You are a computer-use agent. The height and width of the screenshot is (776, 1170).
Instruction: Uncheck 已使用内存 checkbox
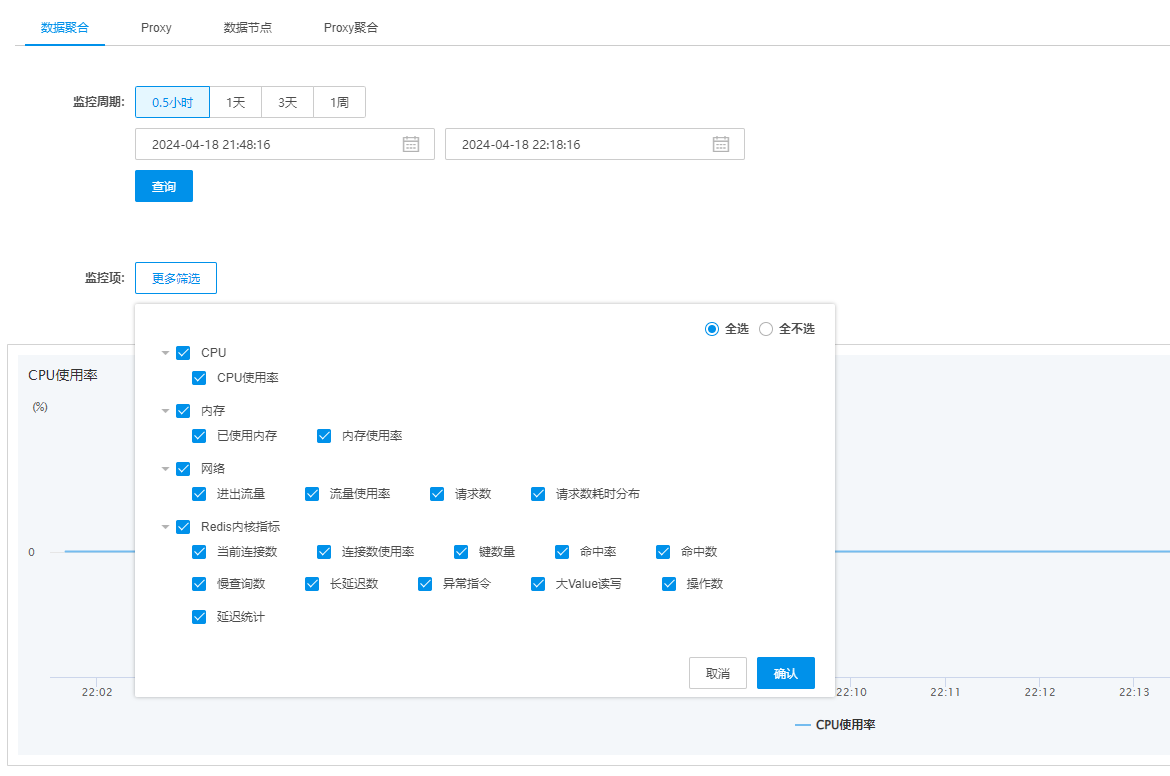[x=199, y=436]
